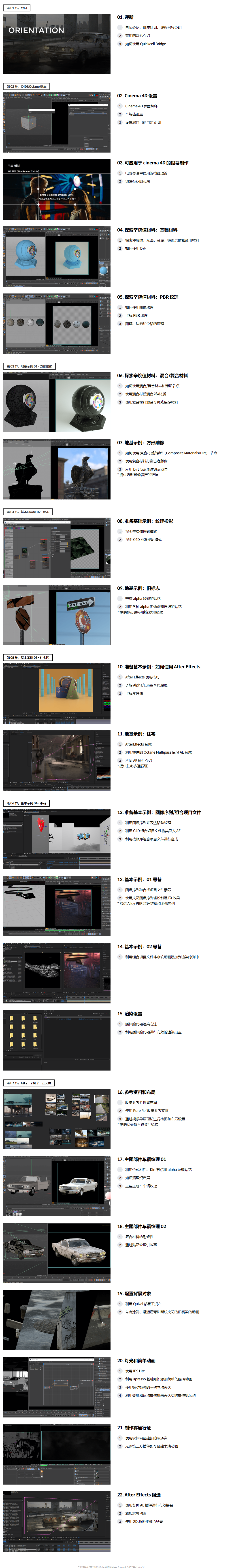Click the text 'Cinema 4D 界面解释'
The image size is (232, 1568).
pos(141,106)
